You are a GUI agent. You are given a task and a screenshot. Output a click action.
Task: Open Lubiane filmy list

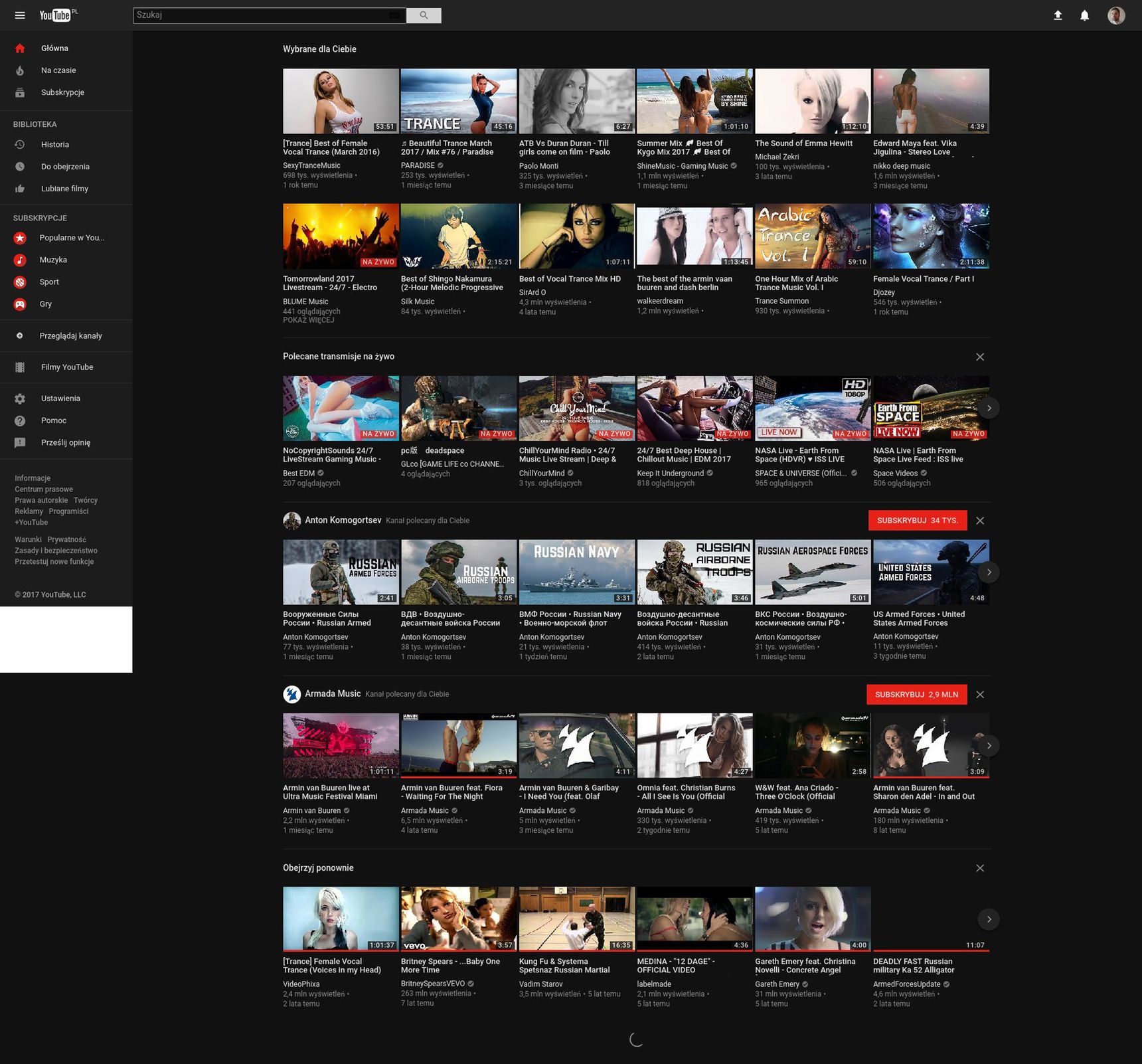(66, 189)
